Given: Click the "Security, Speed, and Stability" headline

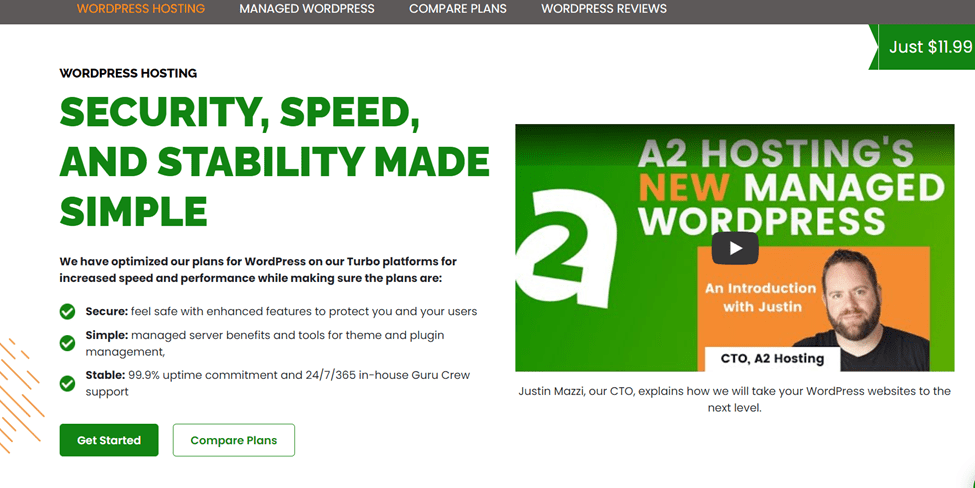Looking at the screenshot, I should (274, 161).
